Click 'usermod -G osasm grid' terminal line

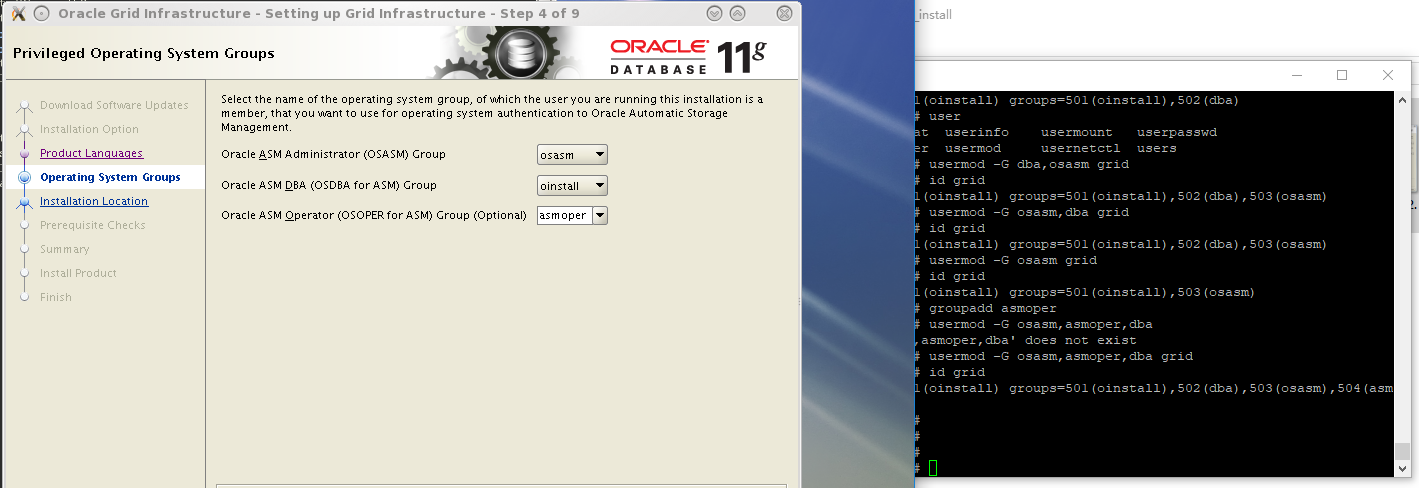[x=1012, y=260]
